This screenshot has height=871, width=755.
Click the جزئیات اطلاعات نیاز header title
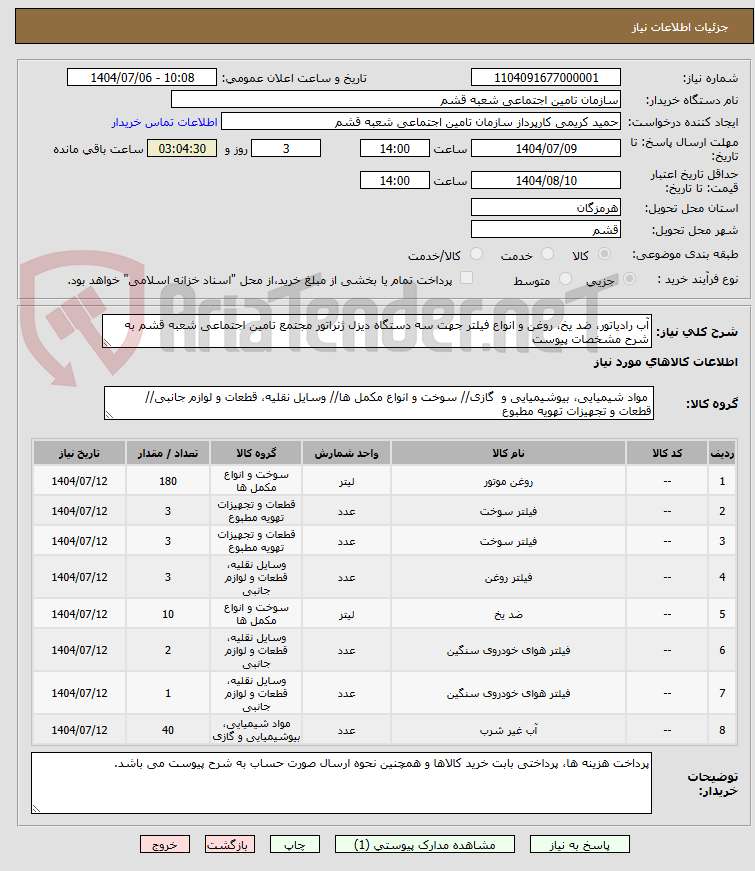(x=679, y=27)
